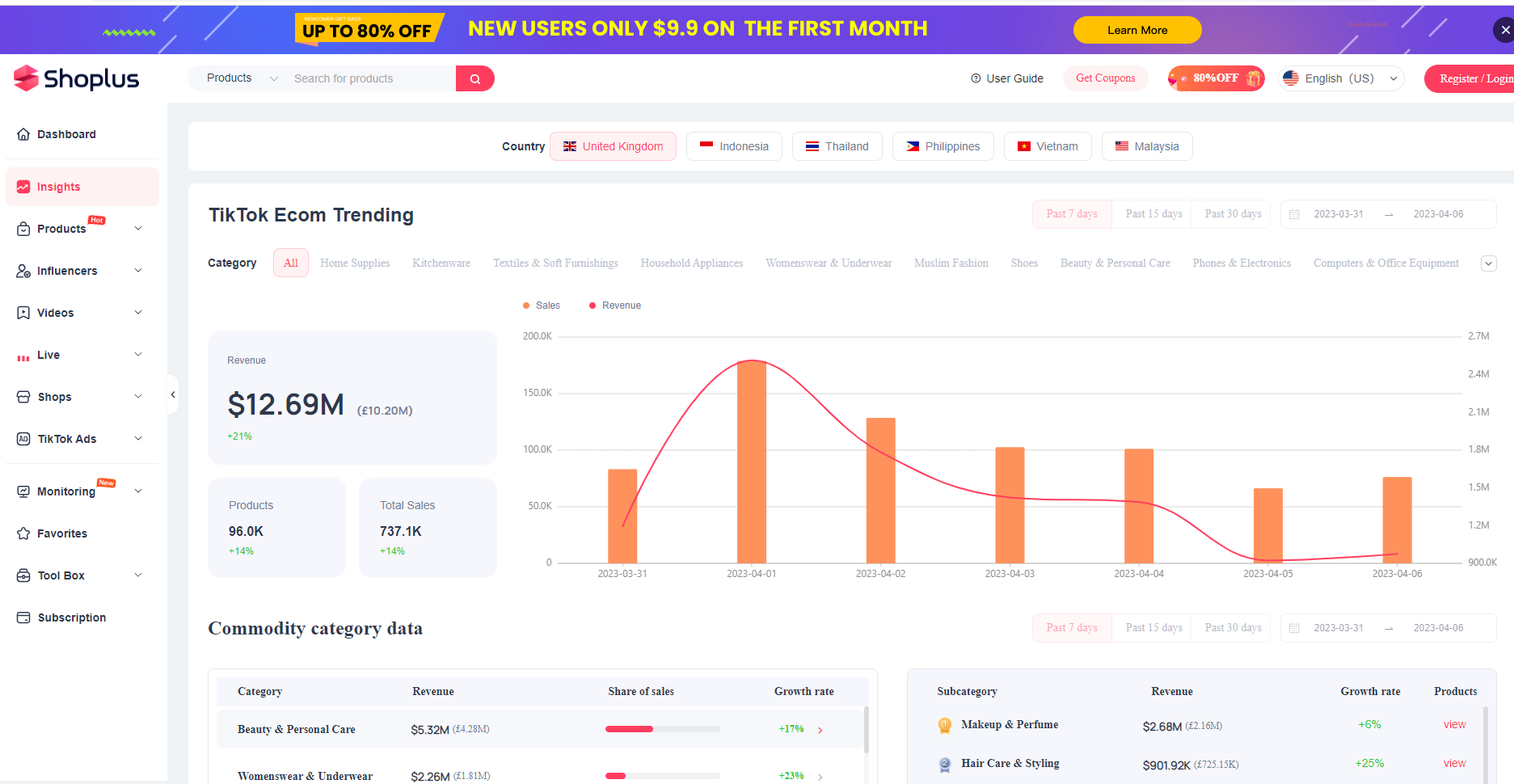This screenshot has height=784, width=1514.
Task: Click the Beauty & Personal Care share of sales bar
Action: click(661, 728)
